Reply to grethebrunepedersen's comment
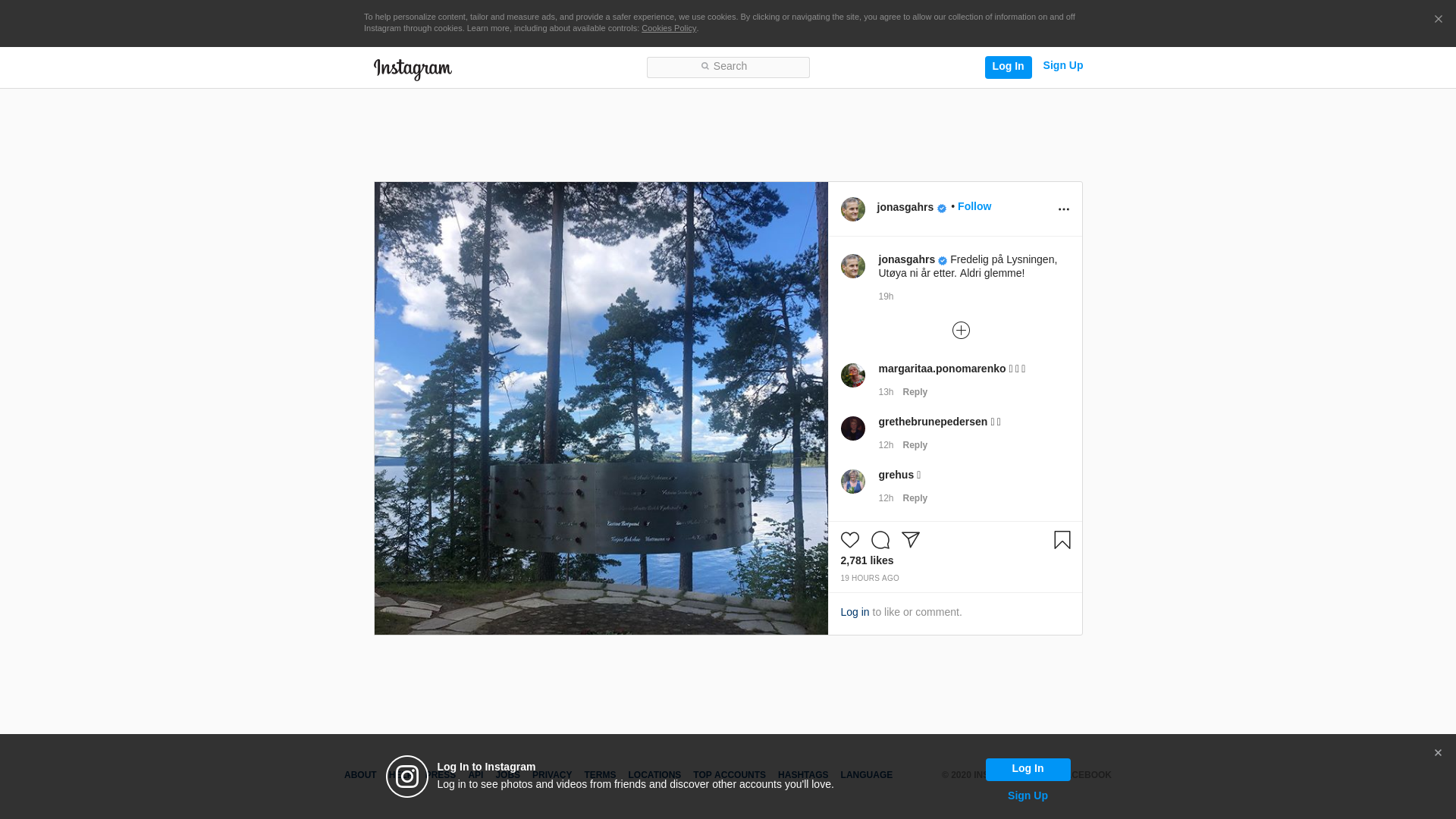Image resolution: width=1456 pixels, height=819 pixels. click(x=915, y=445)
